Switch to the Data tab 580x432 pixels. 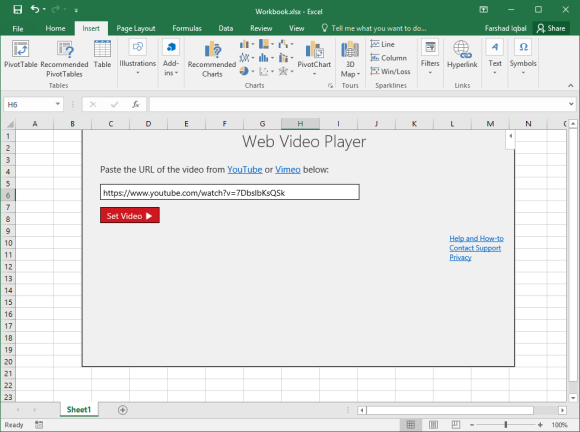[x=226, y=28]
